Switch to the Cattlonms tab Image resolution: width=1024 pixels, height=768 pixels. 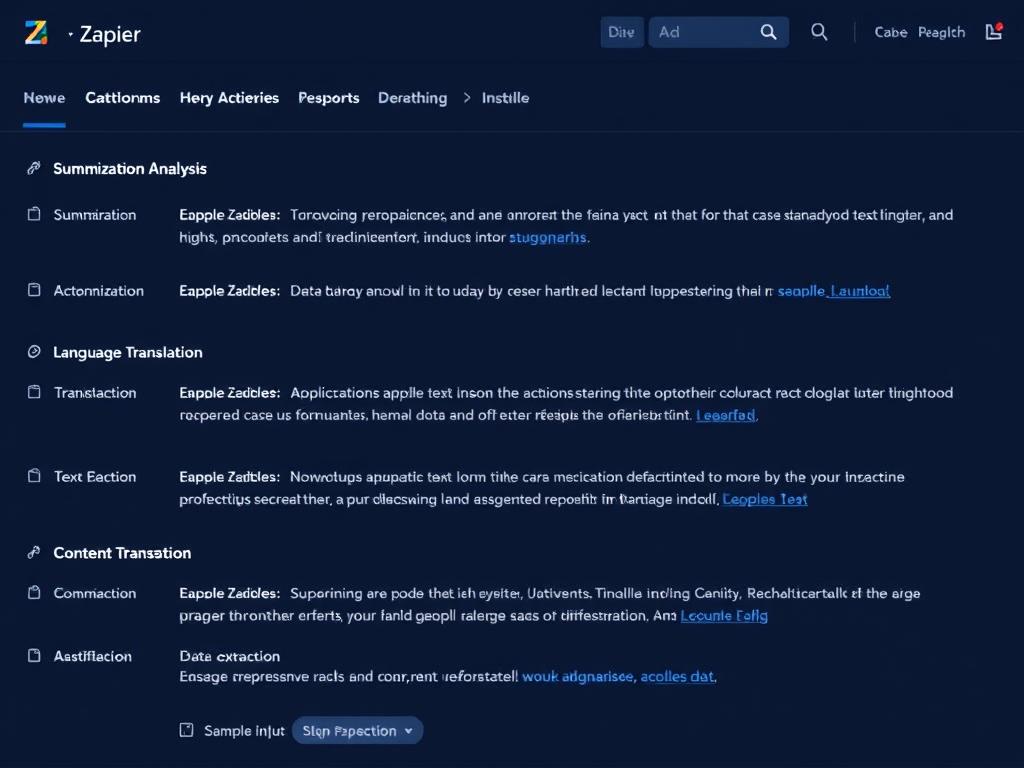point(122,98)
